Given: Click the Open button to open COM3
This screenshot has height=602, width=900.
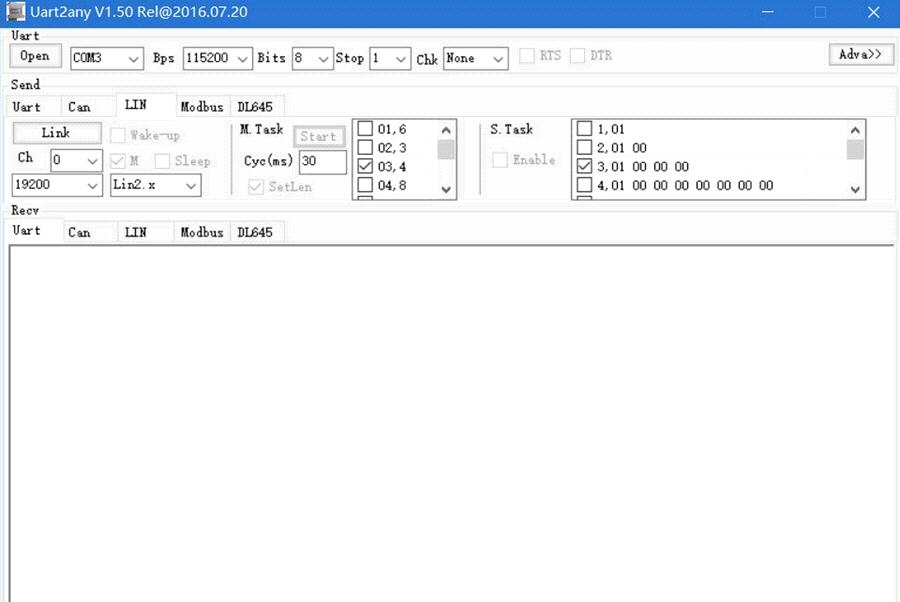Looking at the screenshot, I should tap(34, 56).
